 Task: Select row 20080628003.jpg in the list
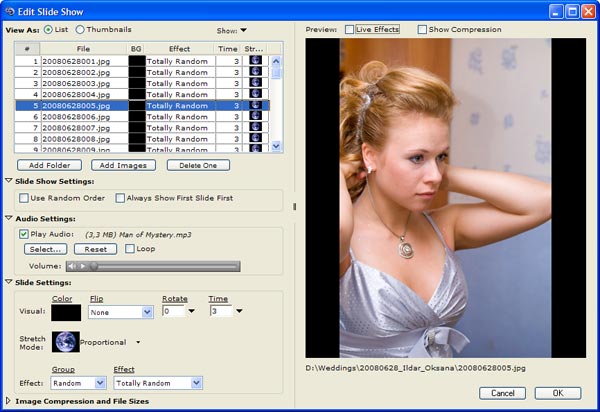pyautogui.click(x=142, y=83)
